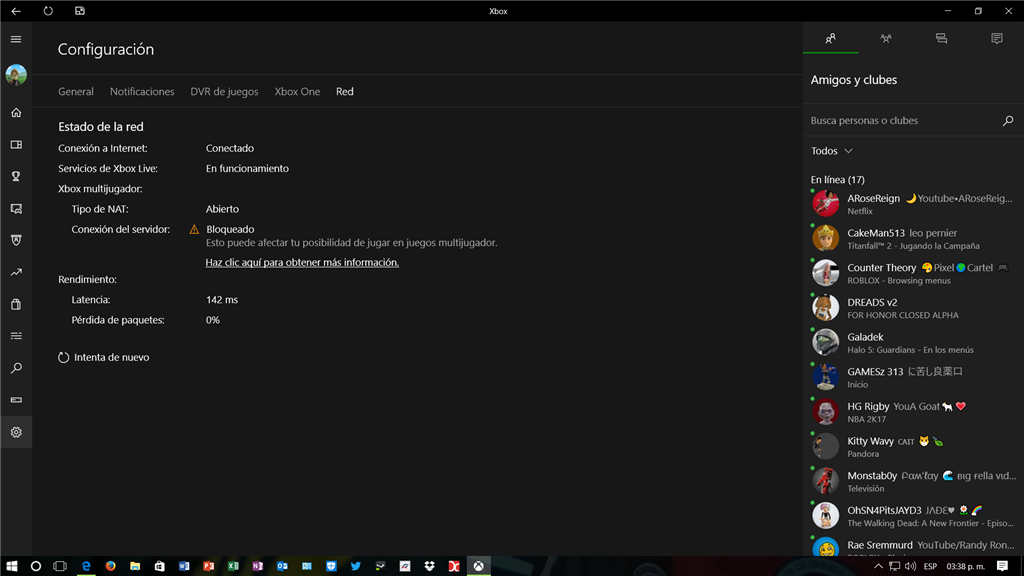The image size is (1024, 576).
Task: Go back using the title bar arrow
Action: pyautogui.click(x=16, y=11)
